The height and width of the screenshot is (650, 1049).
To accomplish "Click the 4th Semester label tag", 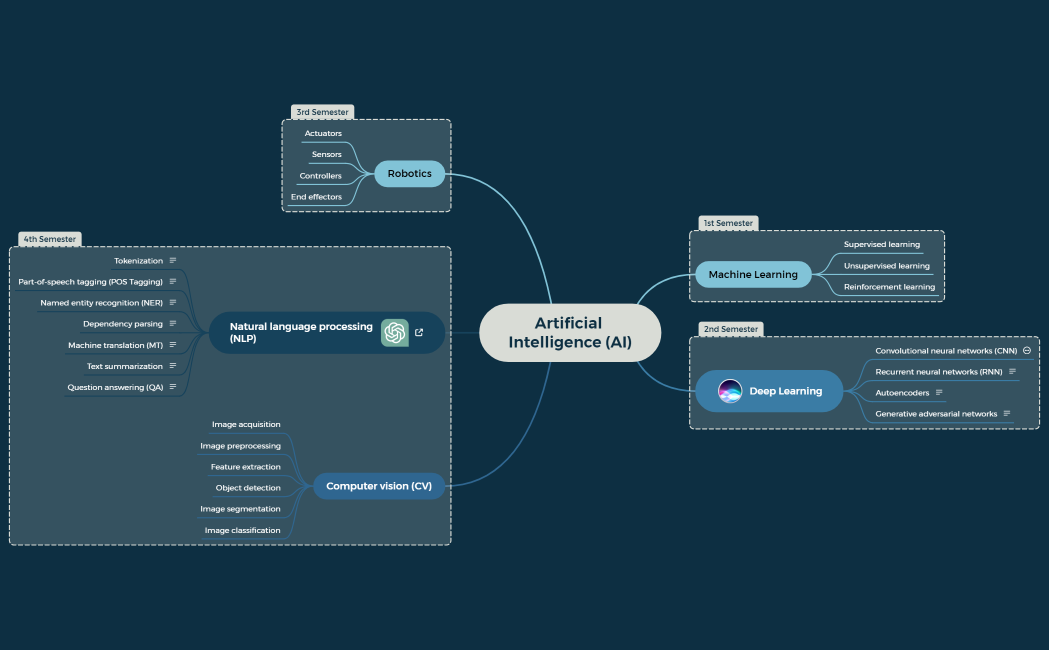I will click(x=48, y=238).
